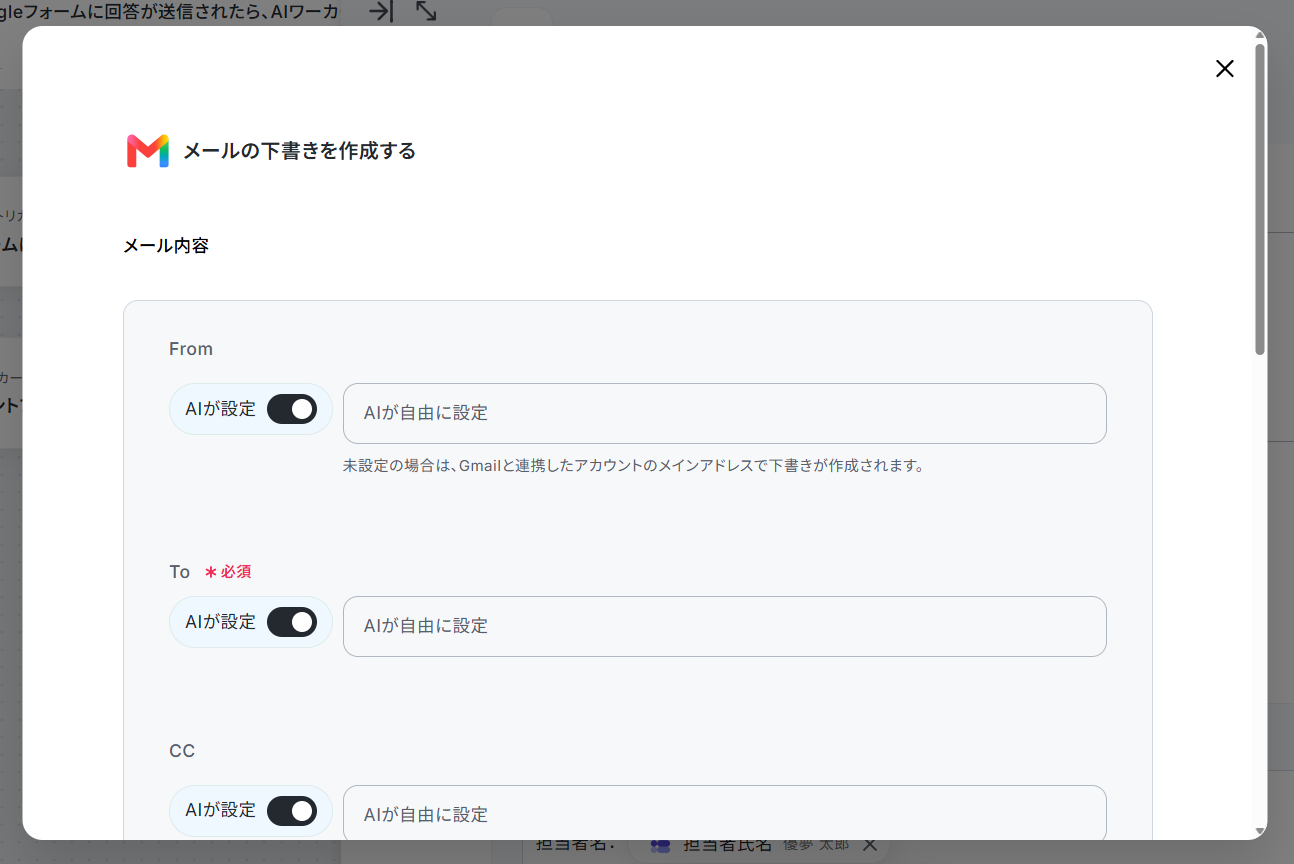Remove the 担当者氏名 tag with its X

tap(869, 845)
